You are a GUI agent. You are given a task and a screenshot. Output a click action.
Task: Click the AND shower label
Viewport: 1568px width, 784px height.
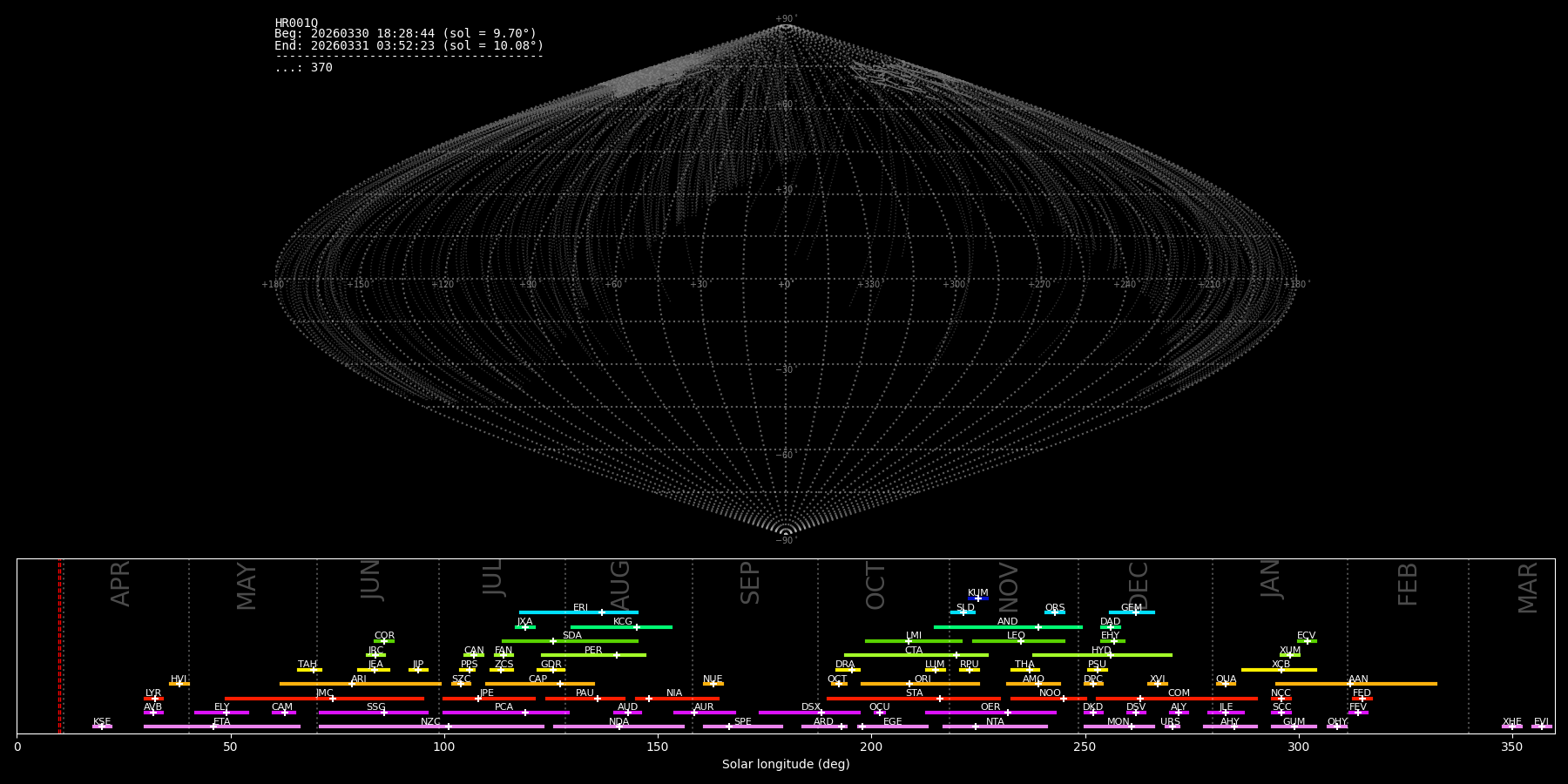pos(1008,622)
